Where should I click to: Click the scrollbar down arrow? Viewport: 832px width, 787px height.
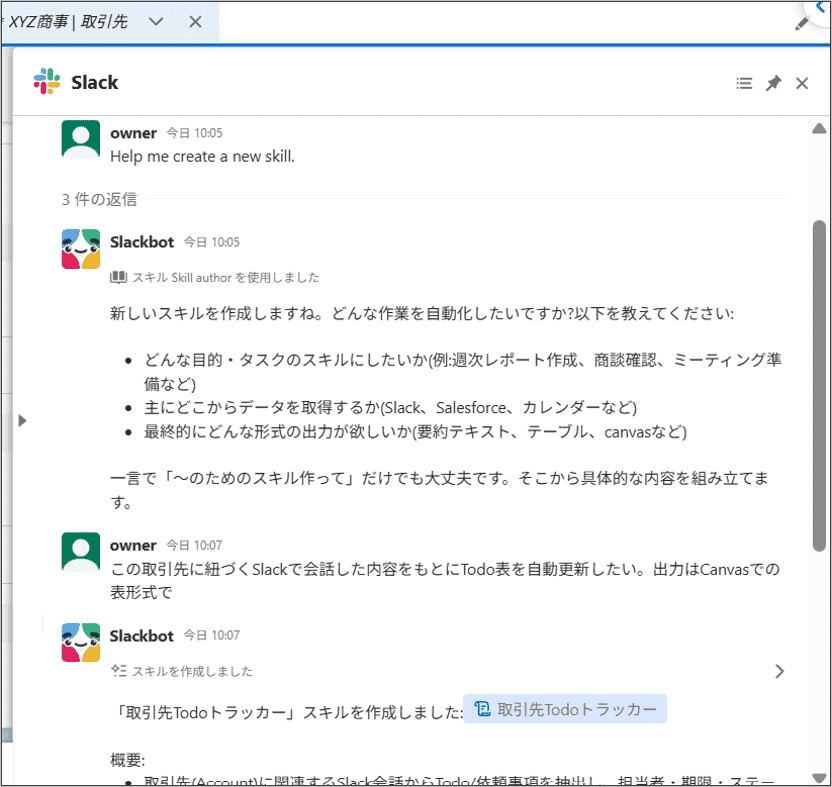click(819, 778)
